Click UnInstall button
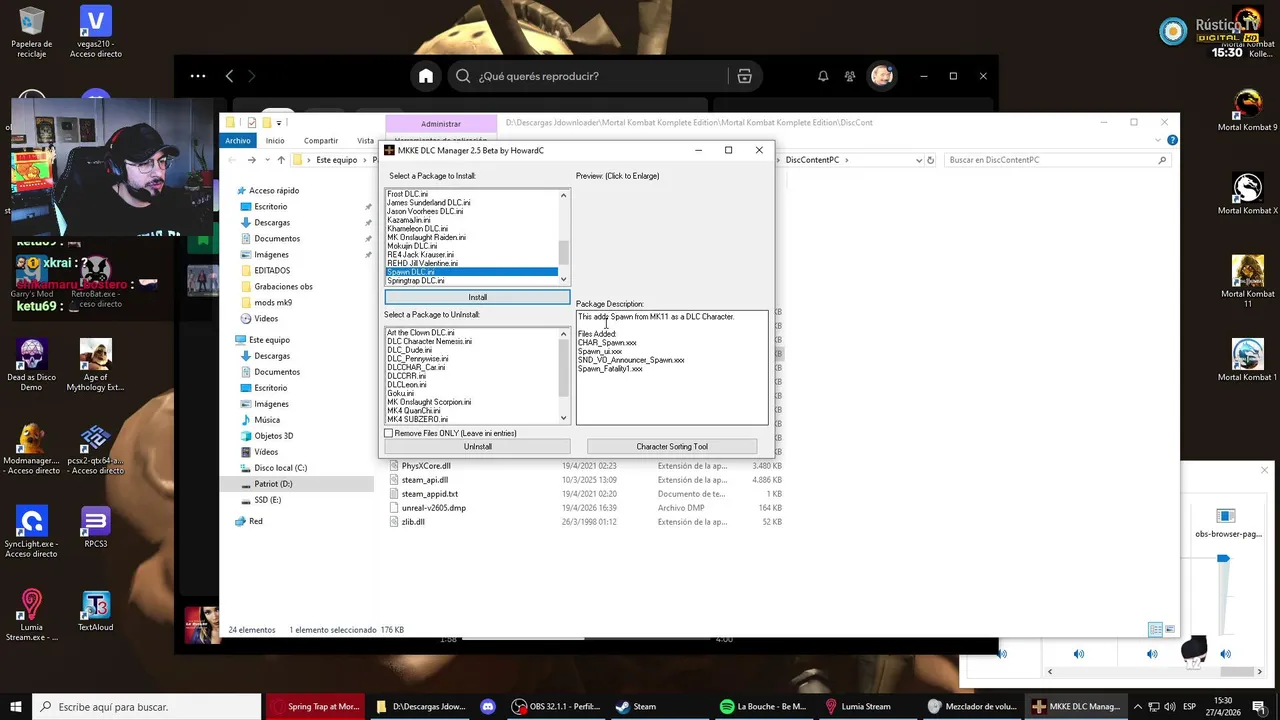Screen dimensions: 1280x720 pos(478,446)
